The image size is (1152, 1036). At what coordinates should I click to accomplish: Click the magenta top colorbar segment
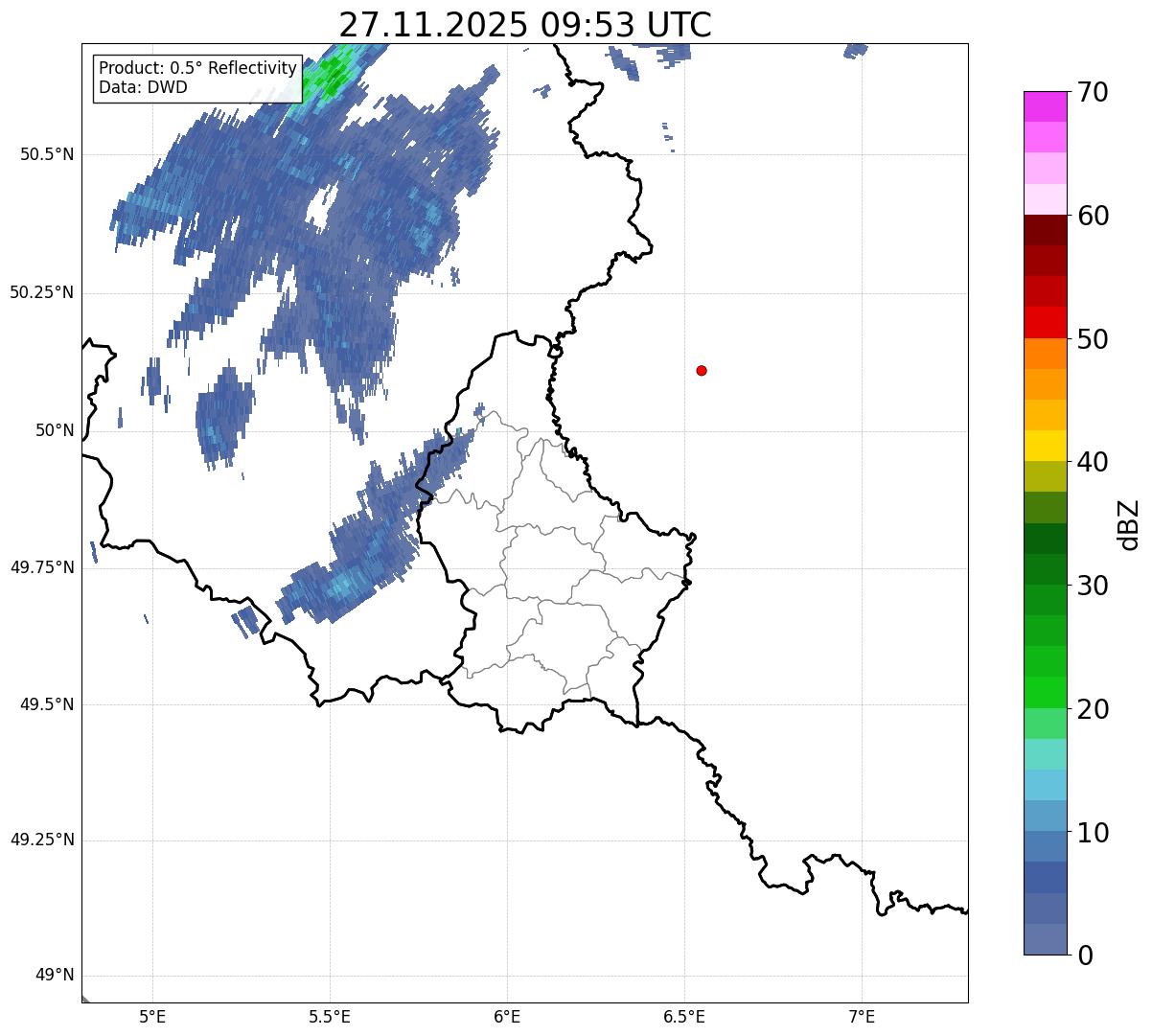click(1046, 106)
